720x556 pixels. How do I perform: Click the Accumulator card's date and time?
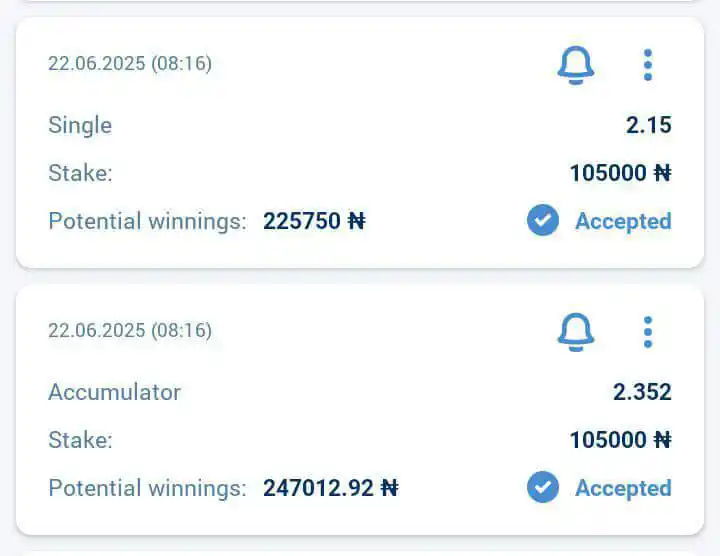(x=130, y=331)
